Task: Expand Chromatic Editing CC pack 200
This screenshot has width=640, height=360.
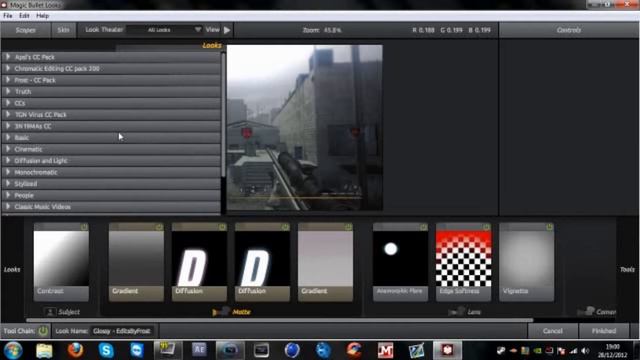Action: tap(8, 68)
